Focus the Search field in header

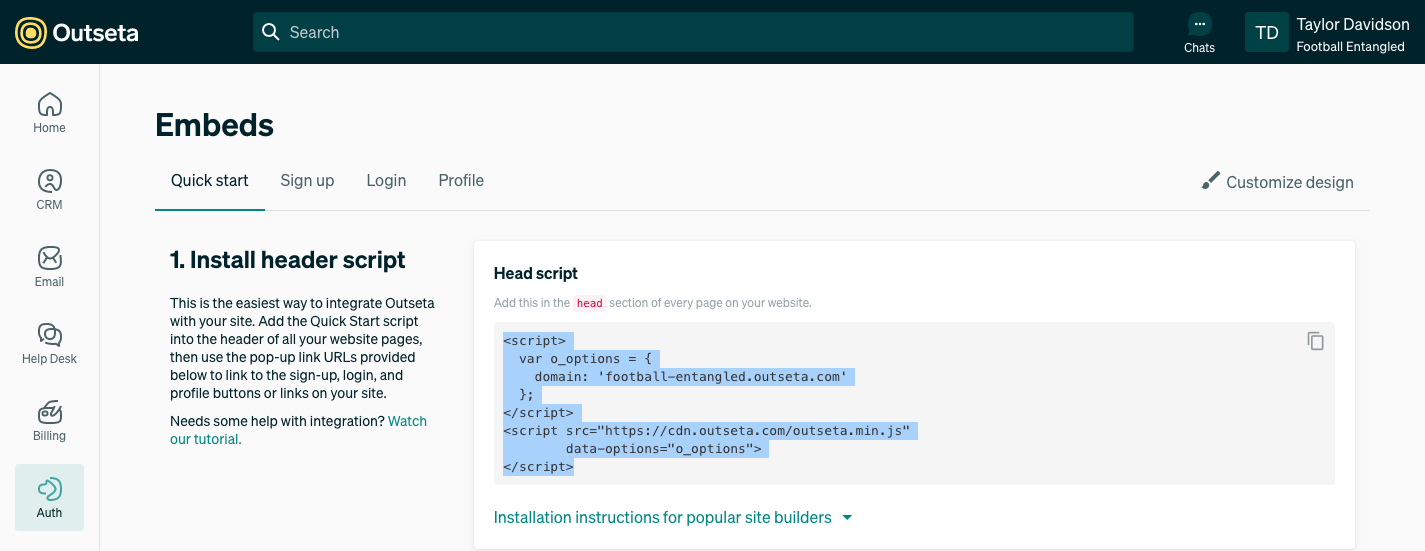click(x=693, y=32)
